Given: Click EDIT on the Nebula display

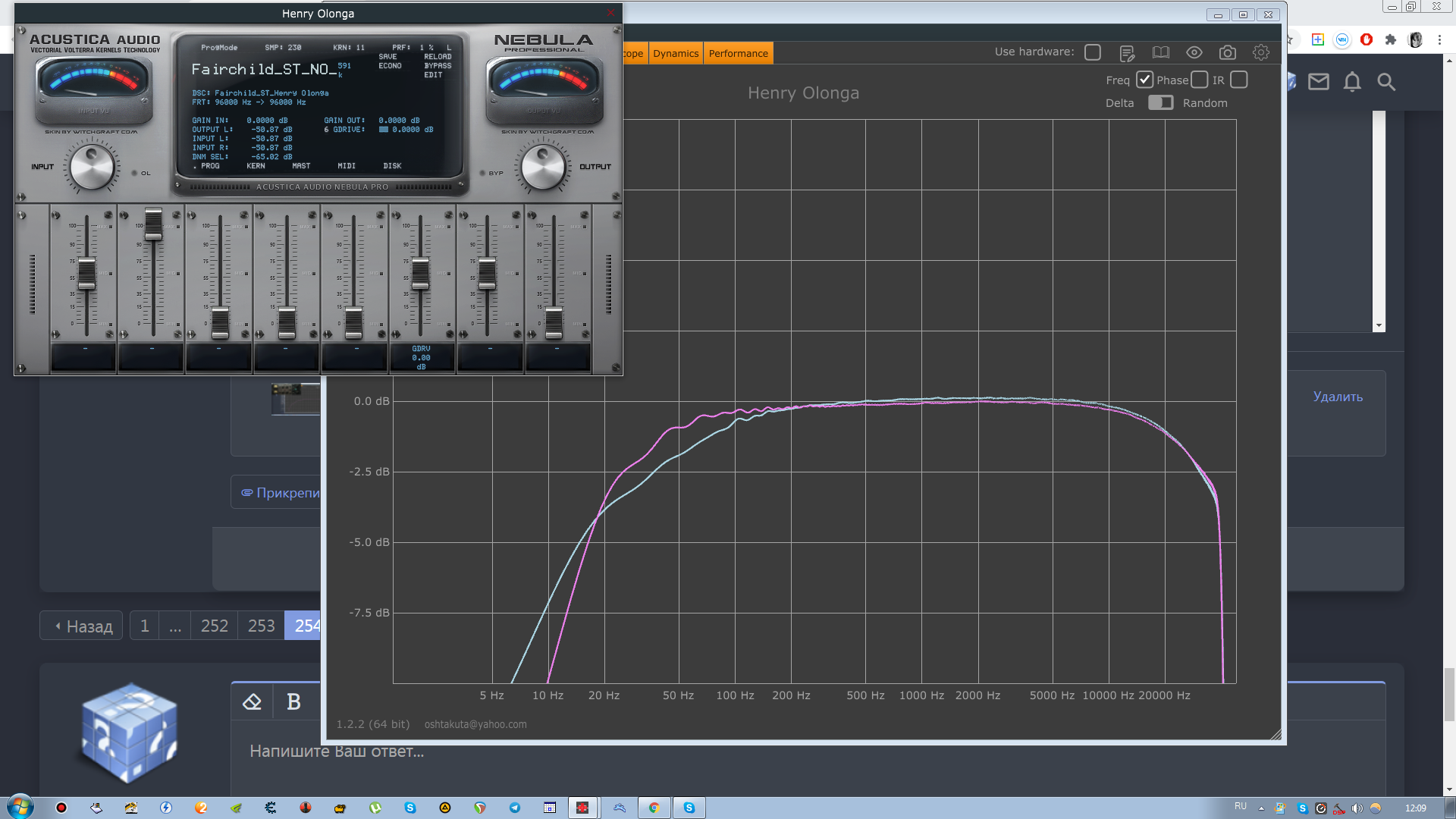Looking at the screenshot, I should coord(433,75).
